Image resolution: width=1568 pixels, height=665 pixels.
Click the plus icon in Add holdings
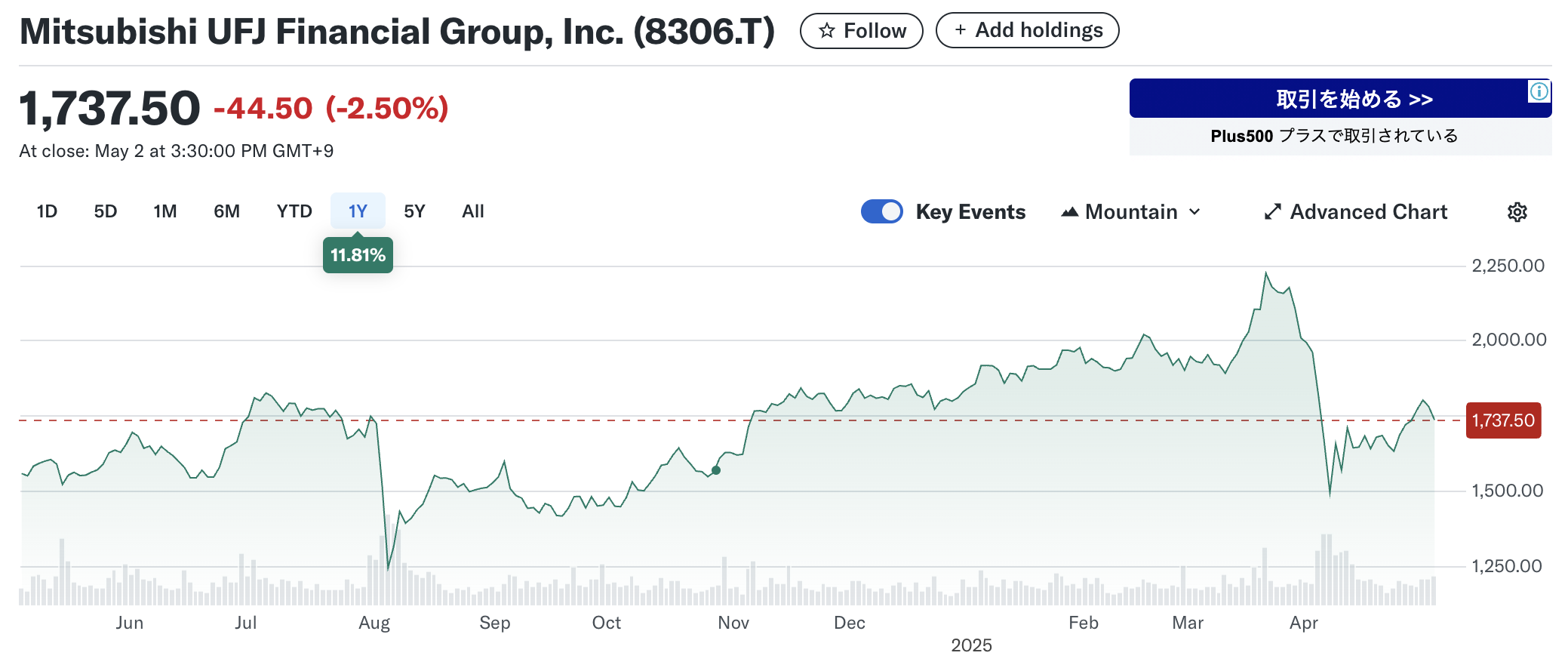click(x=960, y=30)
